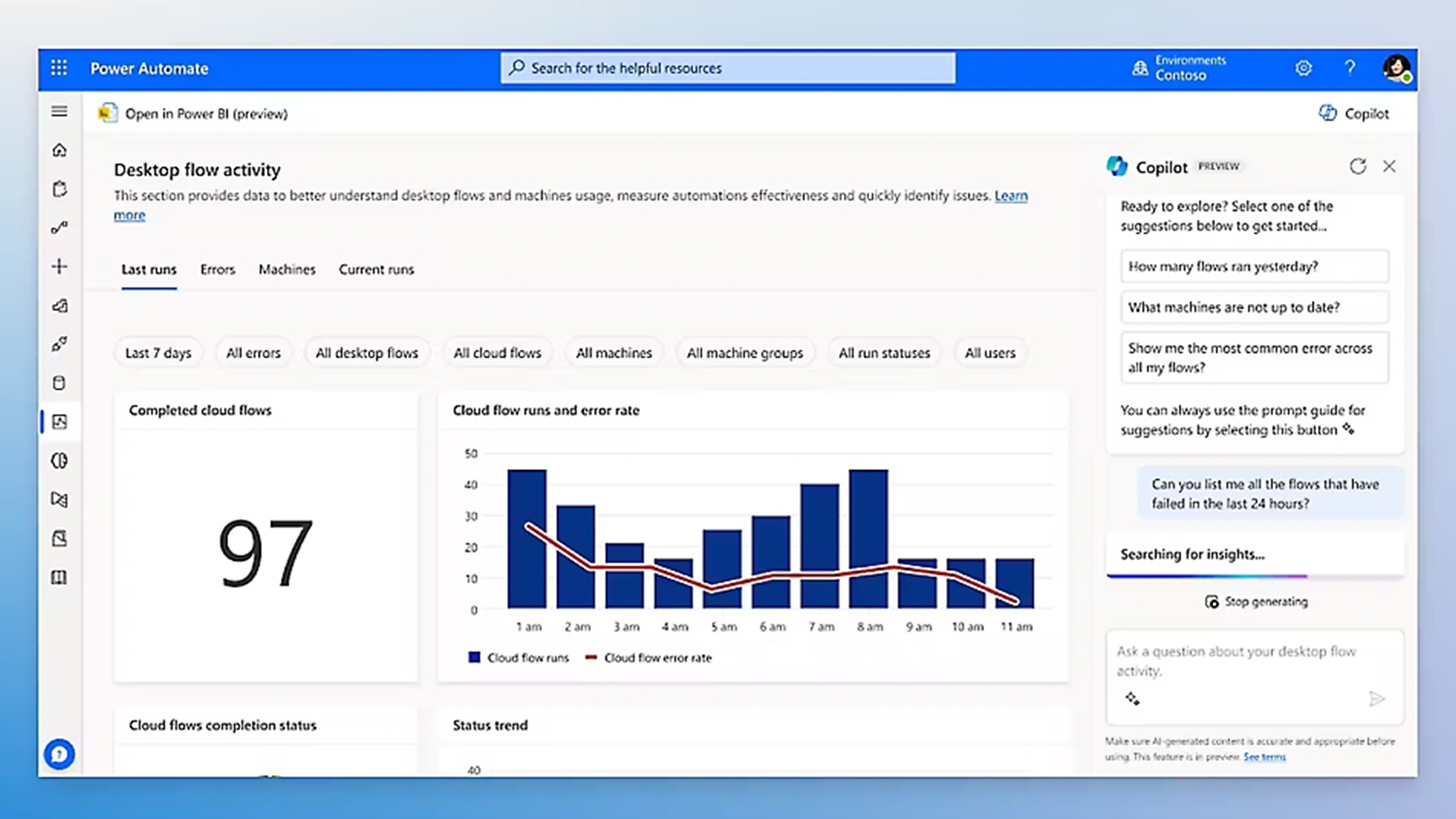Image resolution: width=1456 pixels, height=819 pixels.
Task: Reset the Copilot chat with refresh icon
Action: [1357, 166]
